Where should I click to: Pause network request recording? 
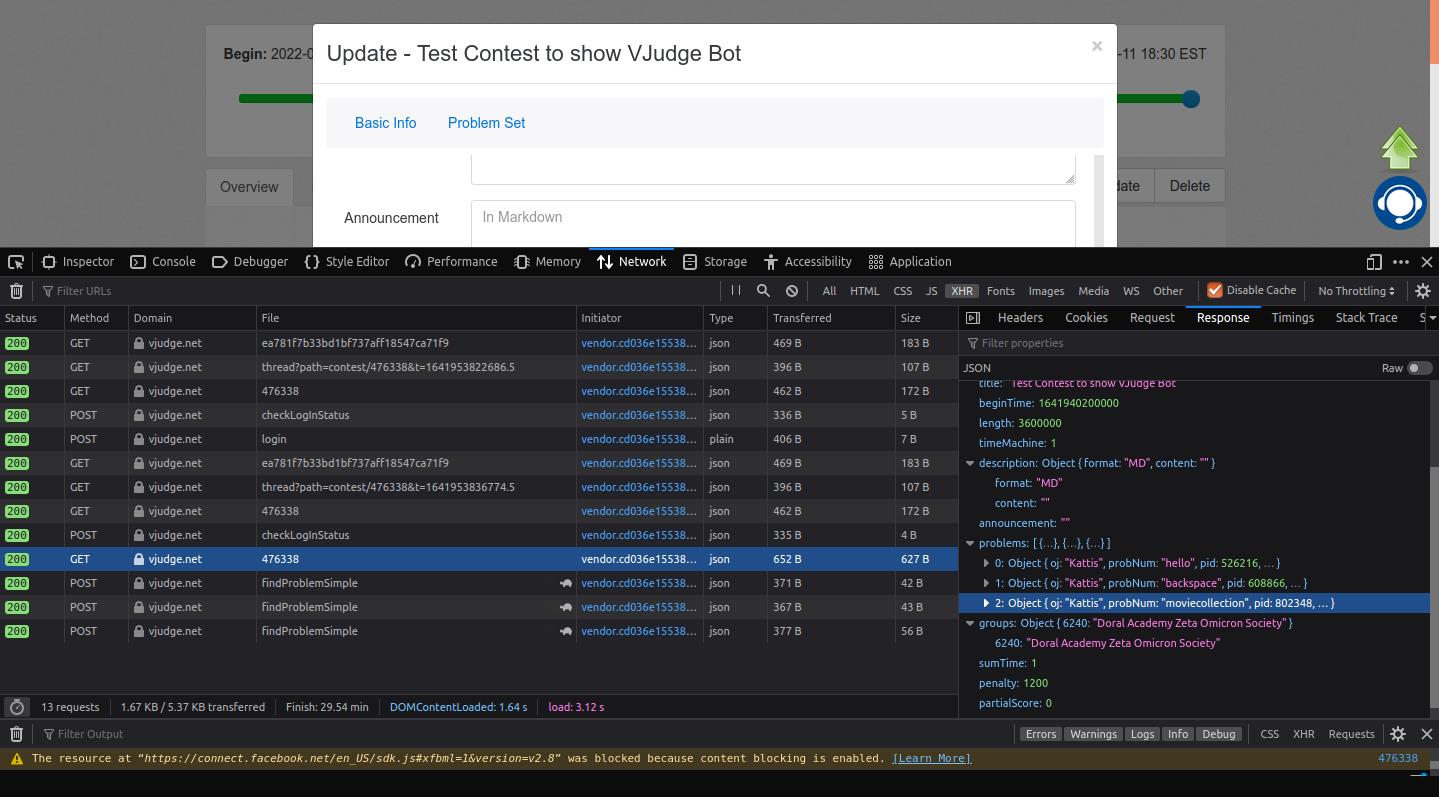coord(736,291)
